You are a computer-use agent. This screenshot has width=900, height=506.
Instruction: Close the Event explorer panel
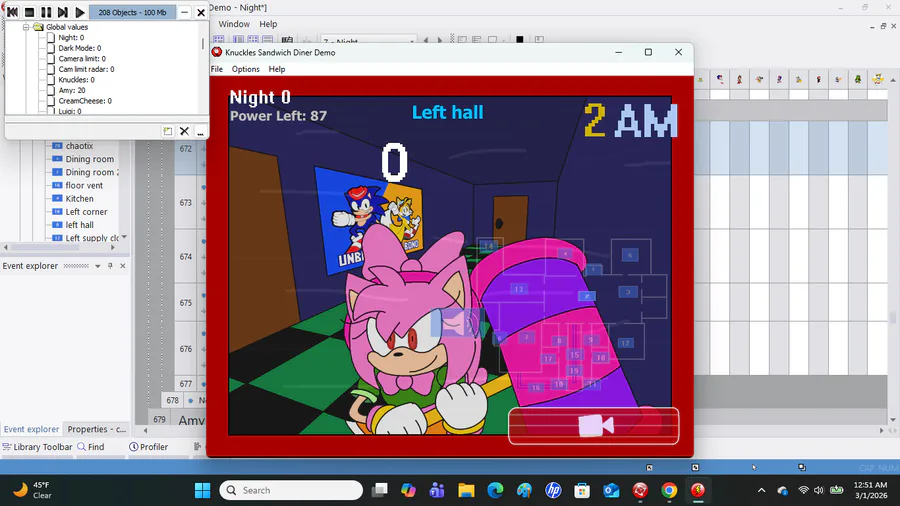(123, 266)
